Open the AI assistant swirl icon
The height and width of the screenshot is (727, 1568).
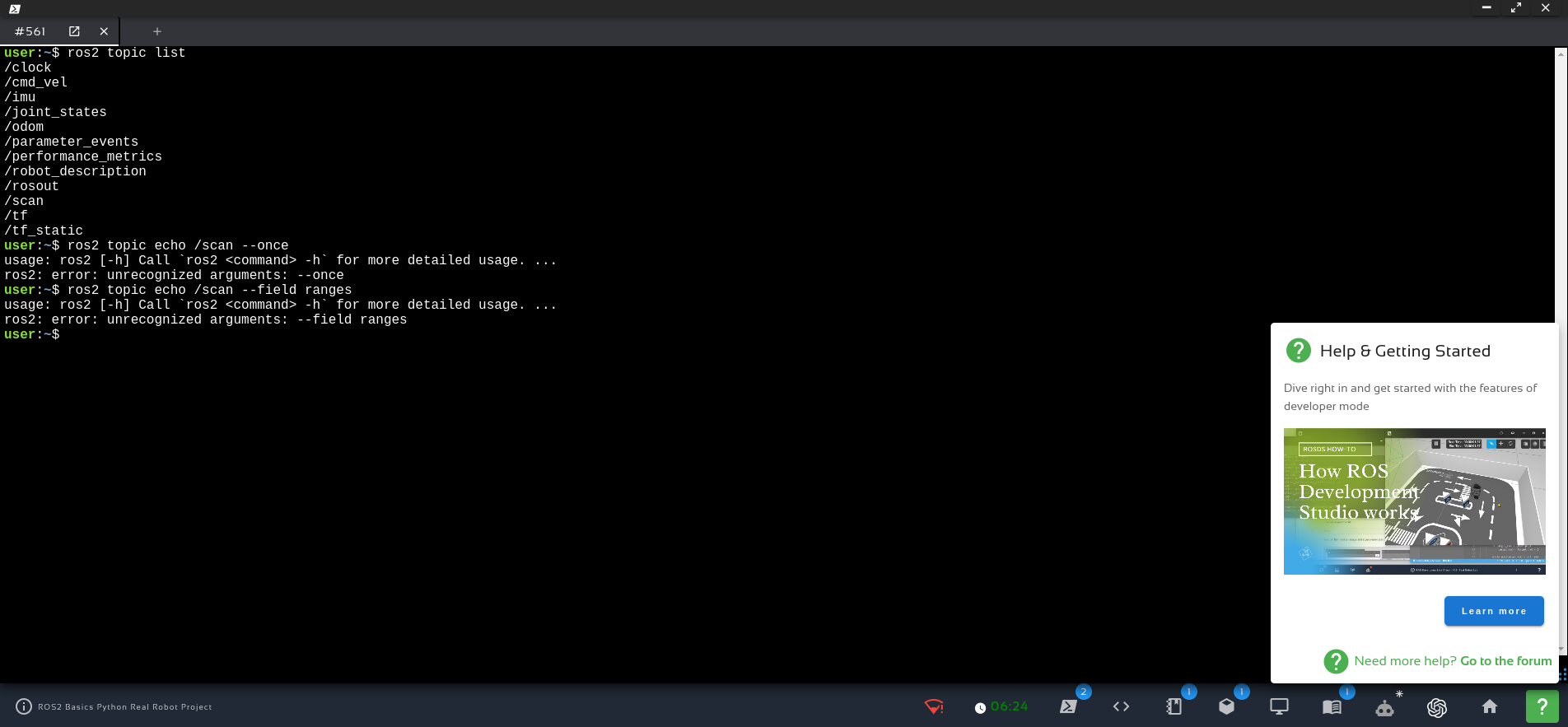[x=1437, y=707]
